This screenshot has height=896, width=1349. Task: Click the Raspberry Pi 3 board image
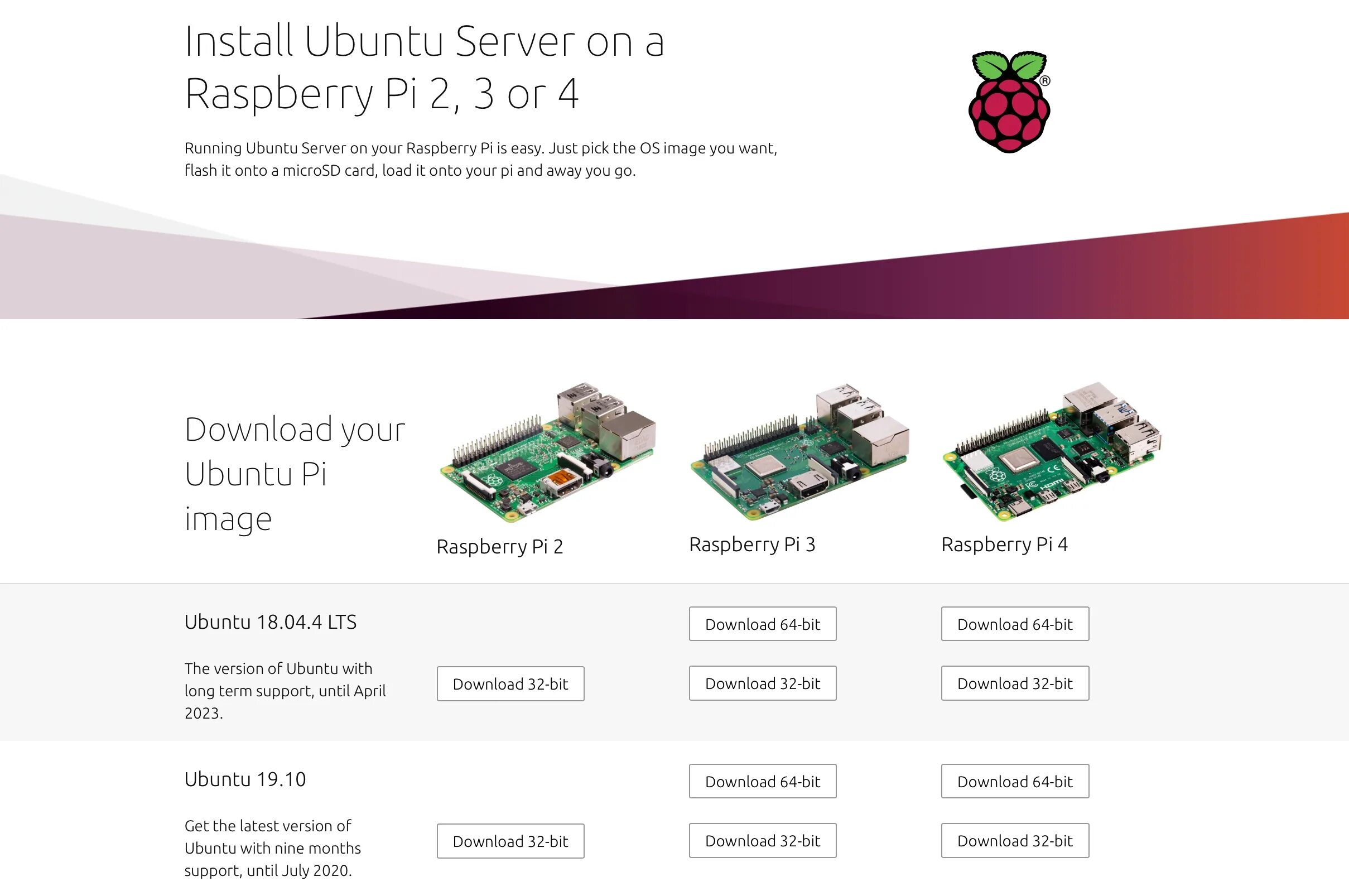click(799, 452)
